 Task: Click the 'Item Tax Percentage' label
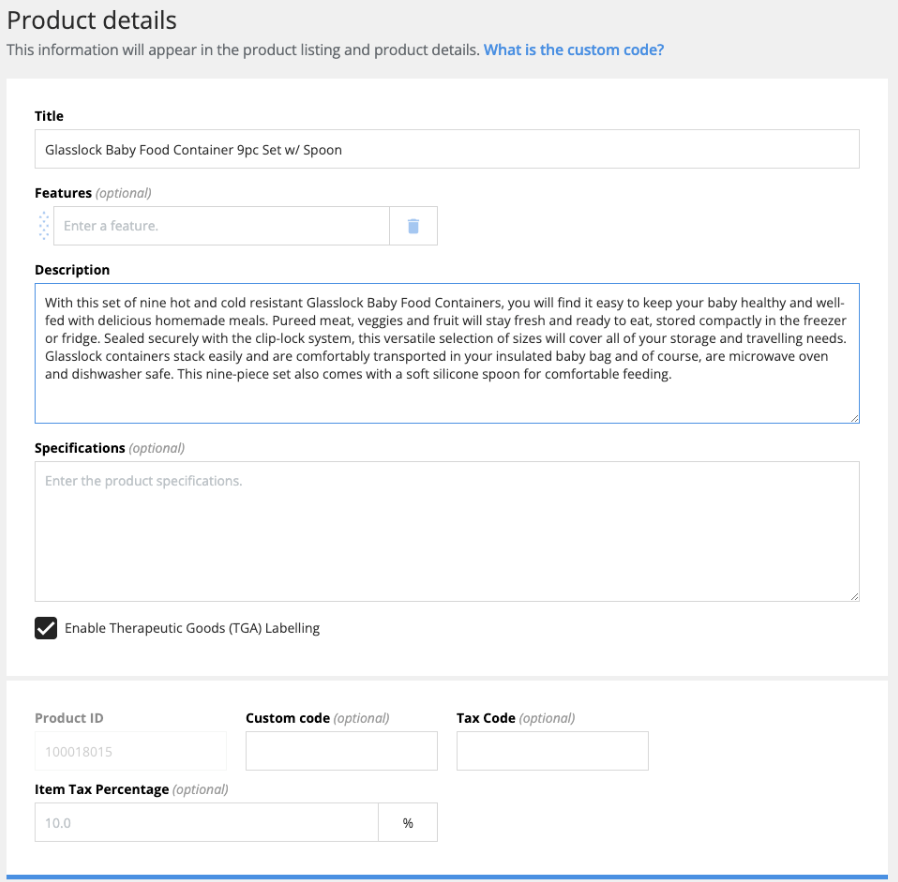click(x=101, y=789)
